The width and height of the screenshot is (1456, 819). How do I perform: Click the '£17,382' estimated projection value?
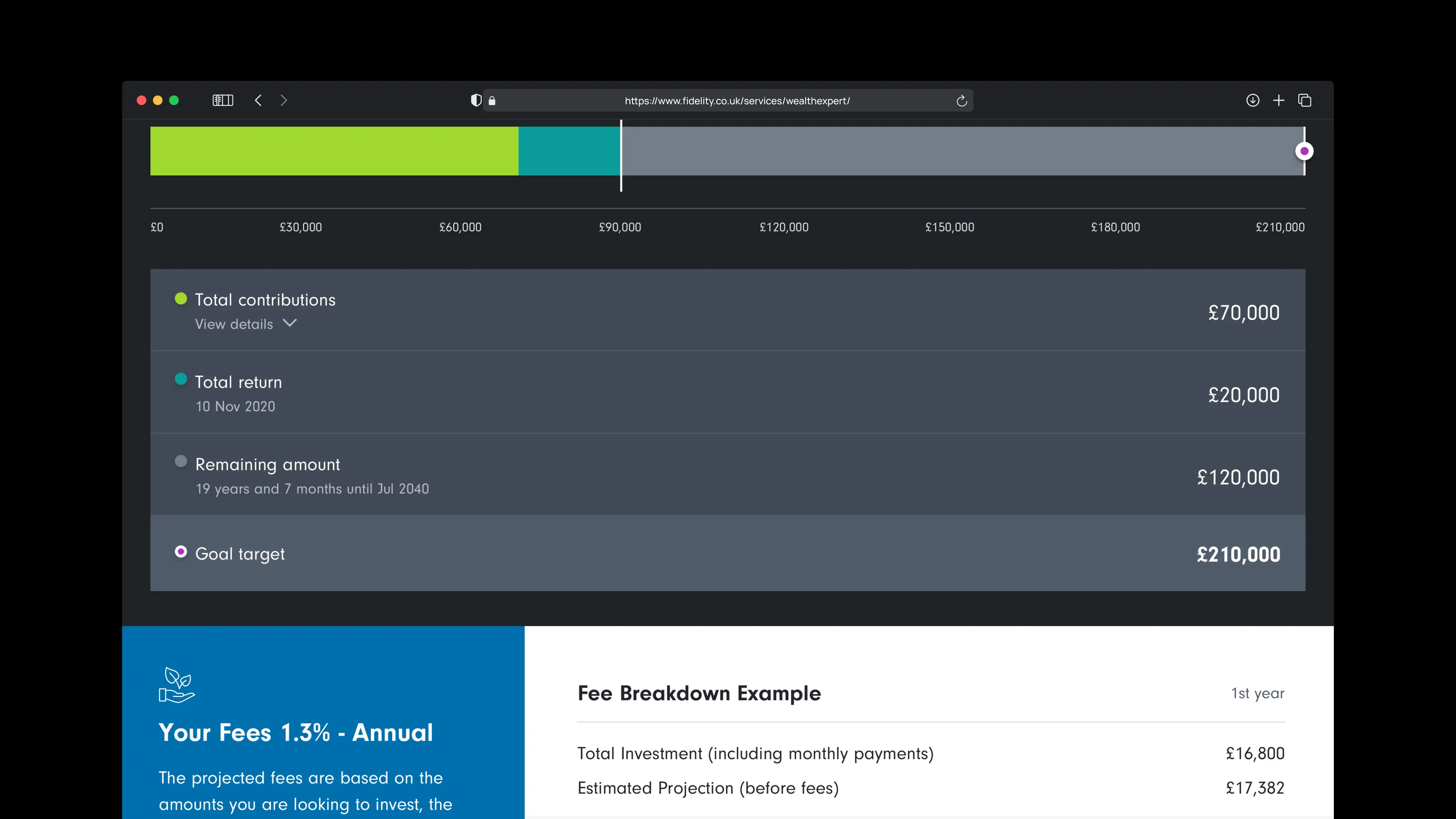(x=1255, y=788)
